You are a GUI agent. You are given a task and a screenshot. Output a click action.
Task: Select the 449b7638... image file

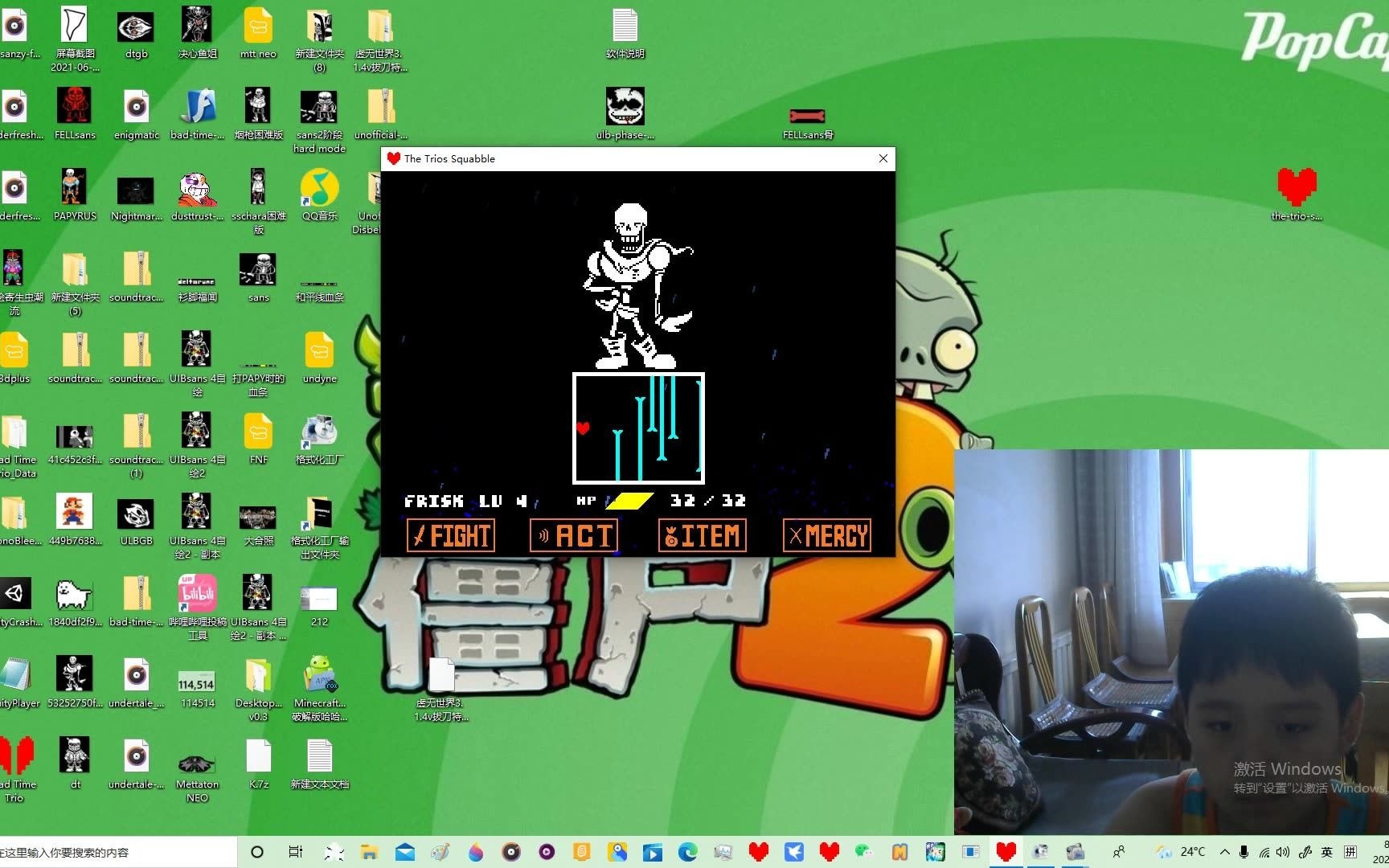coord(74,521)
